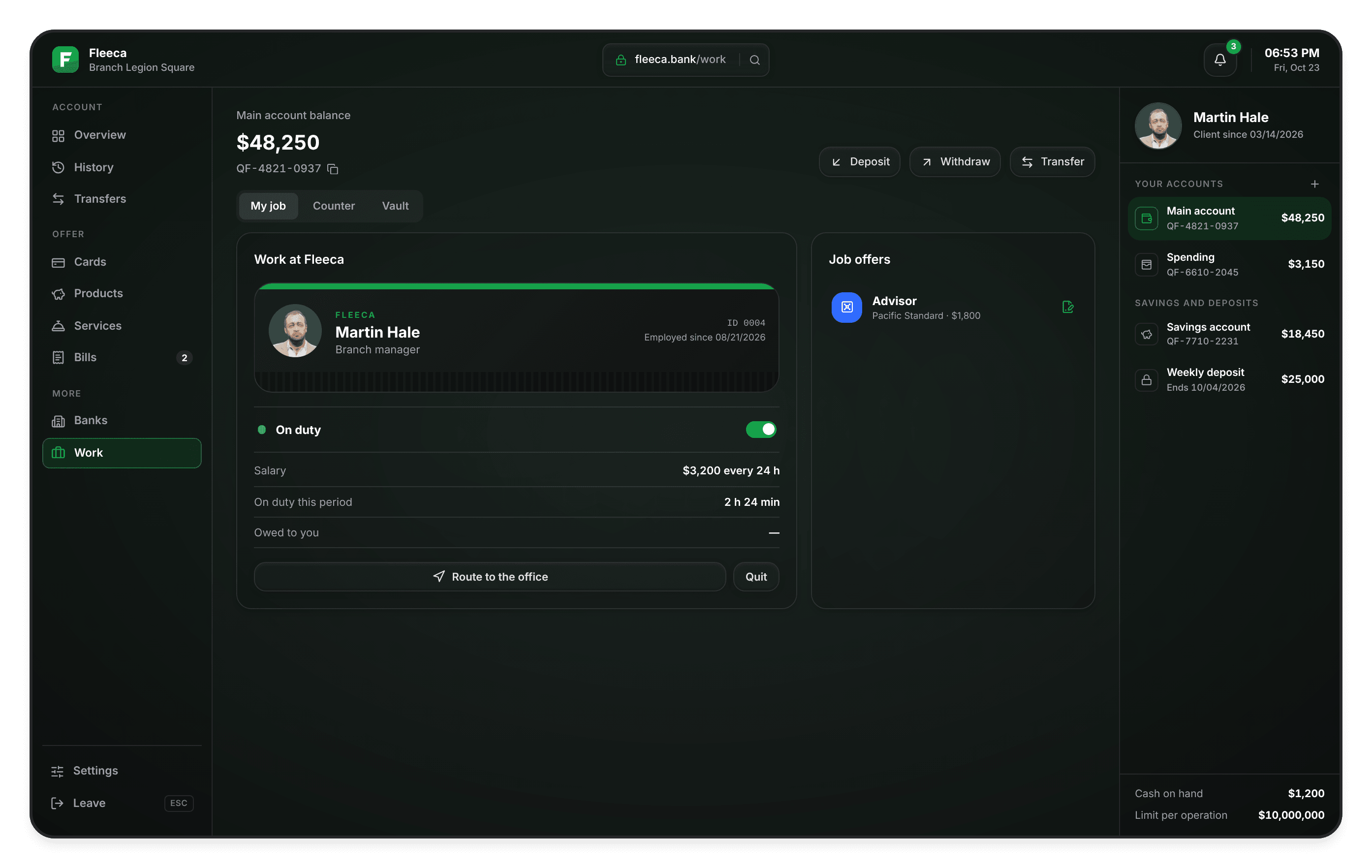Image resolution: width=1372 pixels, height=868 pixels.
Task: Select Work in the sidebar
Action: [122, 453]
